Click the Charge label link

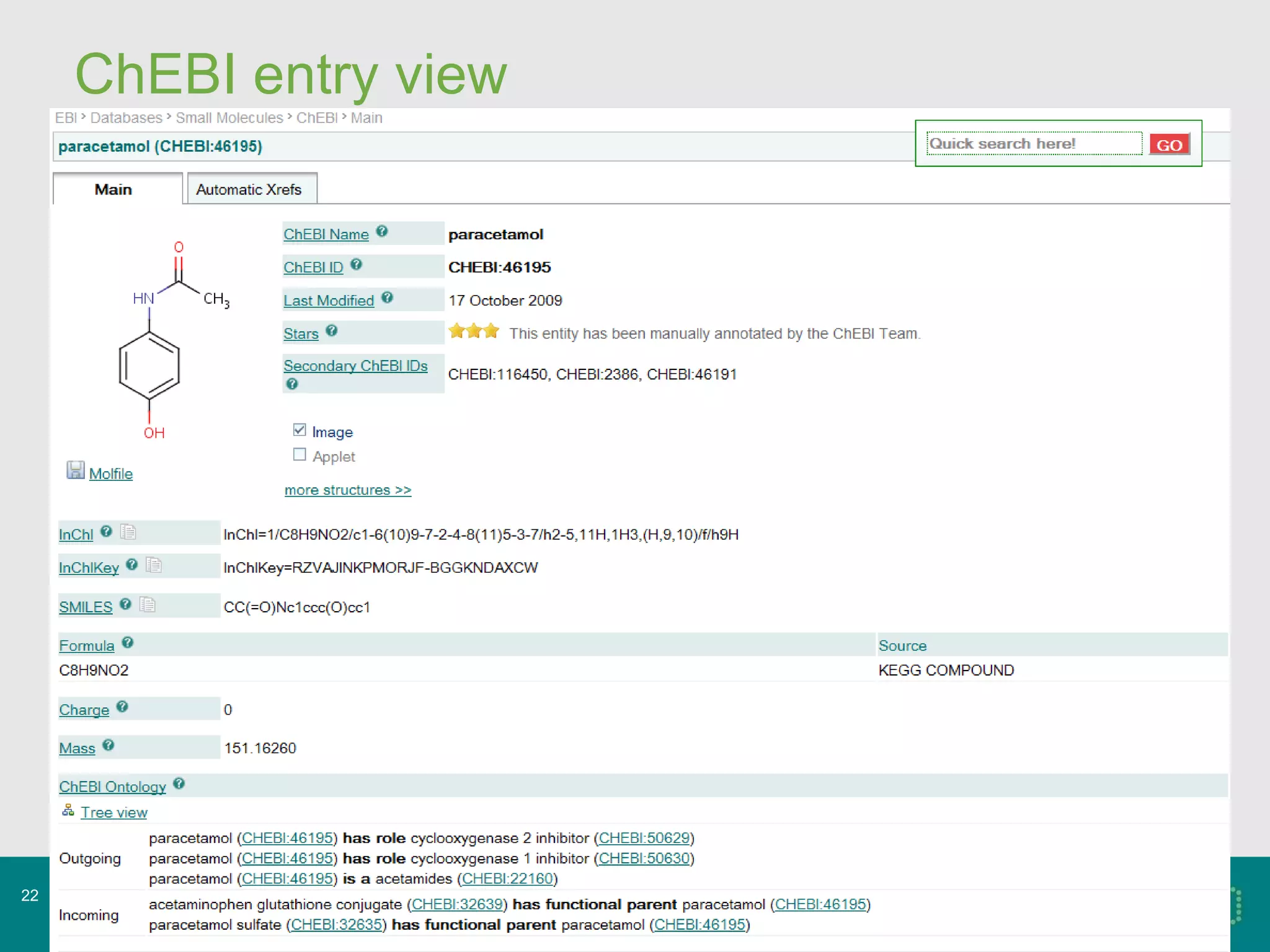click(84, 710)
